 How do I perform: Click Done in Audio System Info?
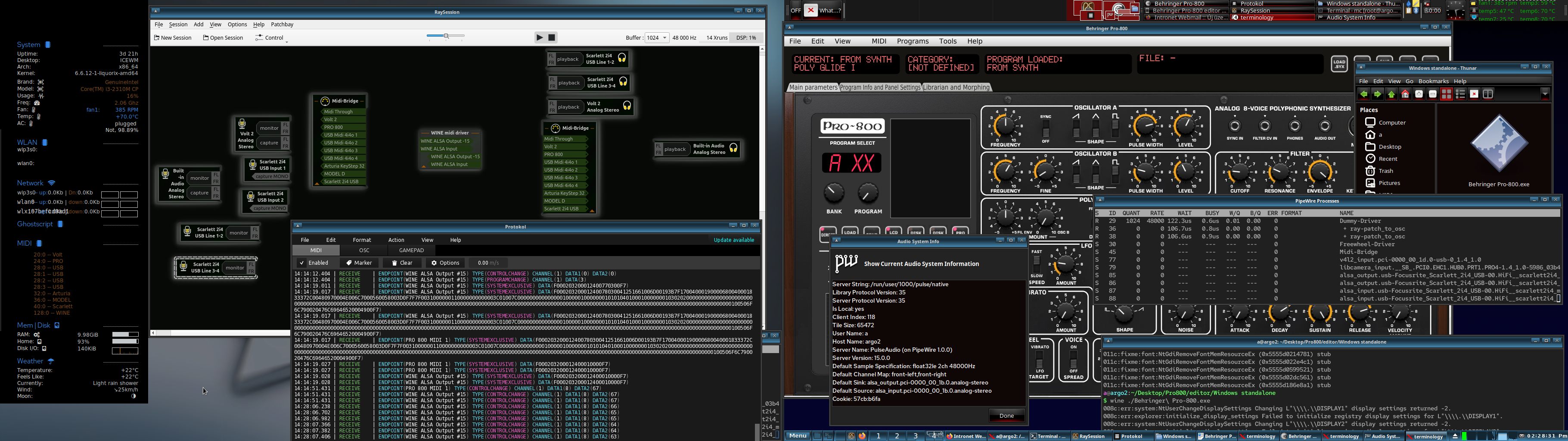click(x=1006, y=416)
